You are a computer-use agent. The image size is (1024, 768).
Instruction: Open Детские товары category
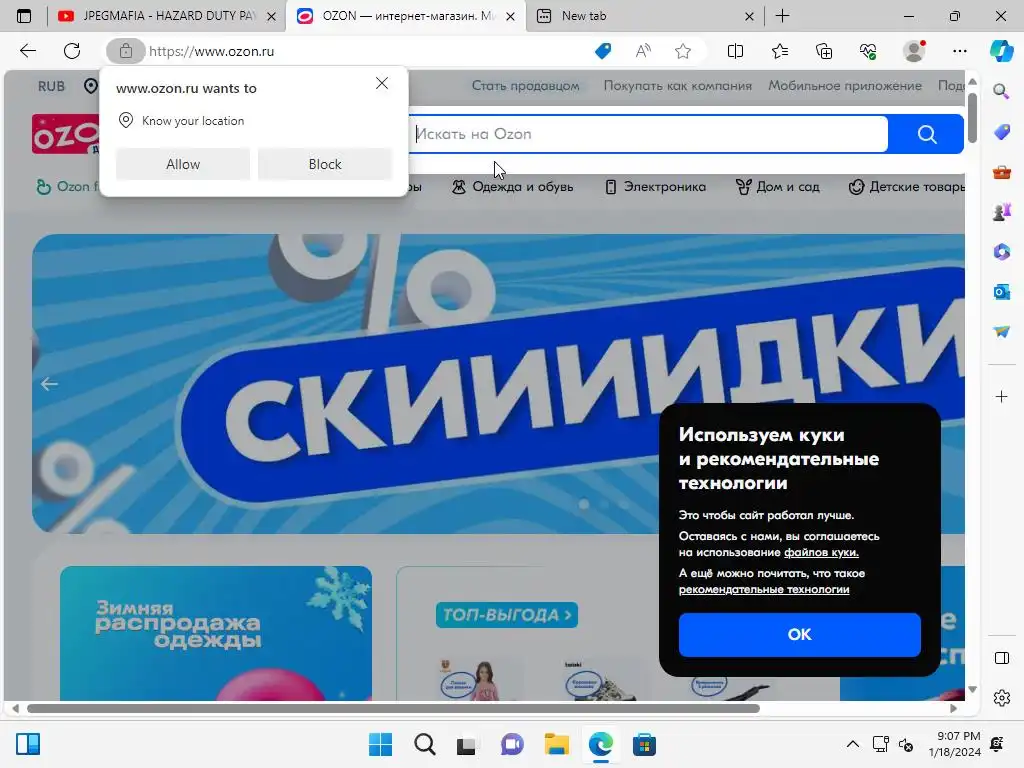point(906,187)
